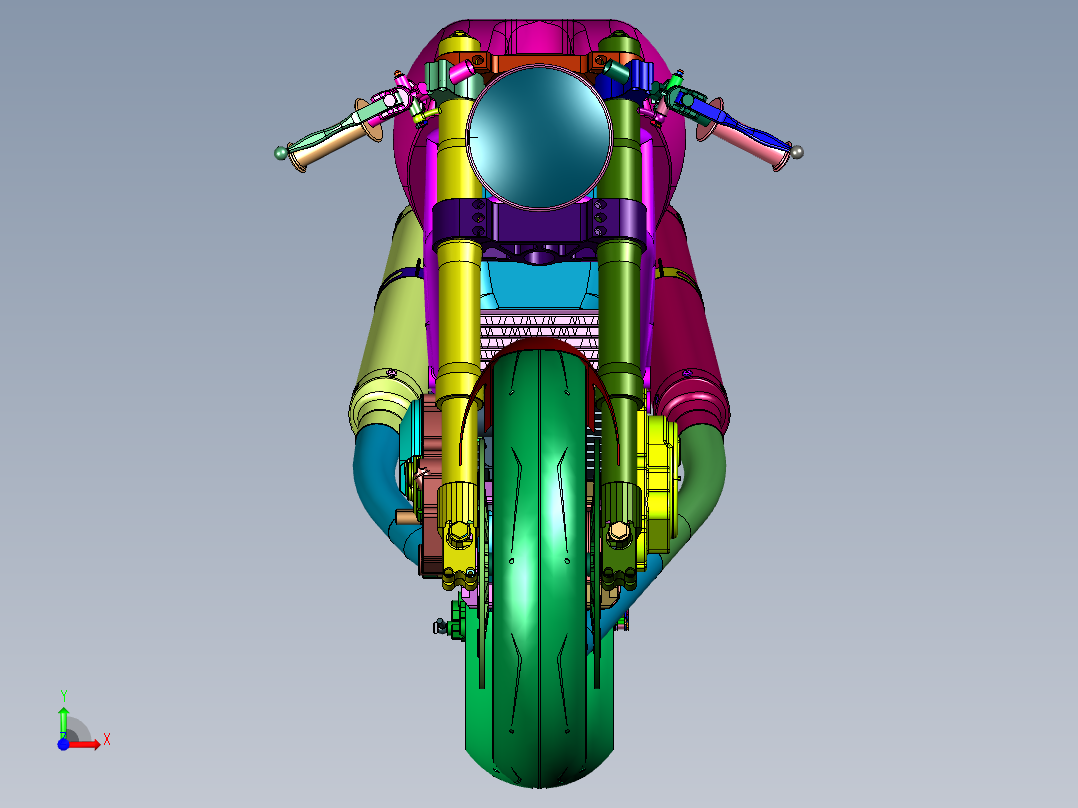Click the green Y axis arrow
This screenshot has width=1078, height=808.
coord(63,722)
